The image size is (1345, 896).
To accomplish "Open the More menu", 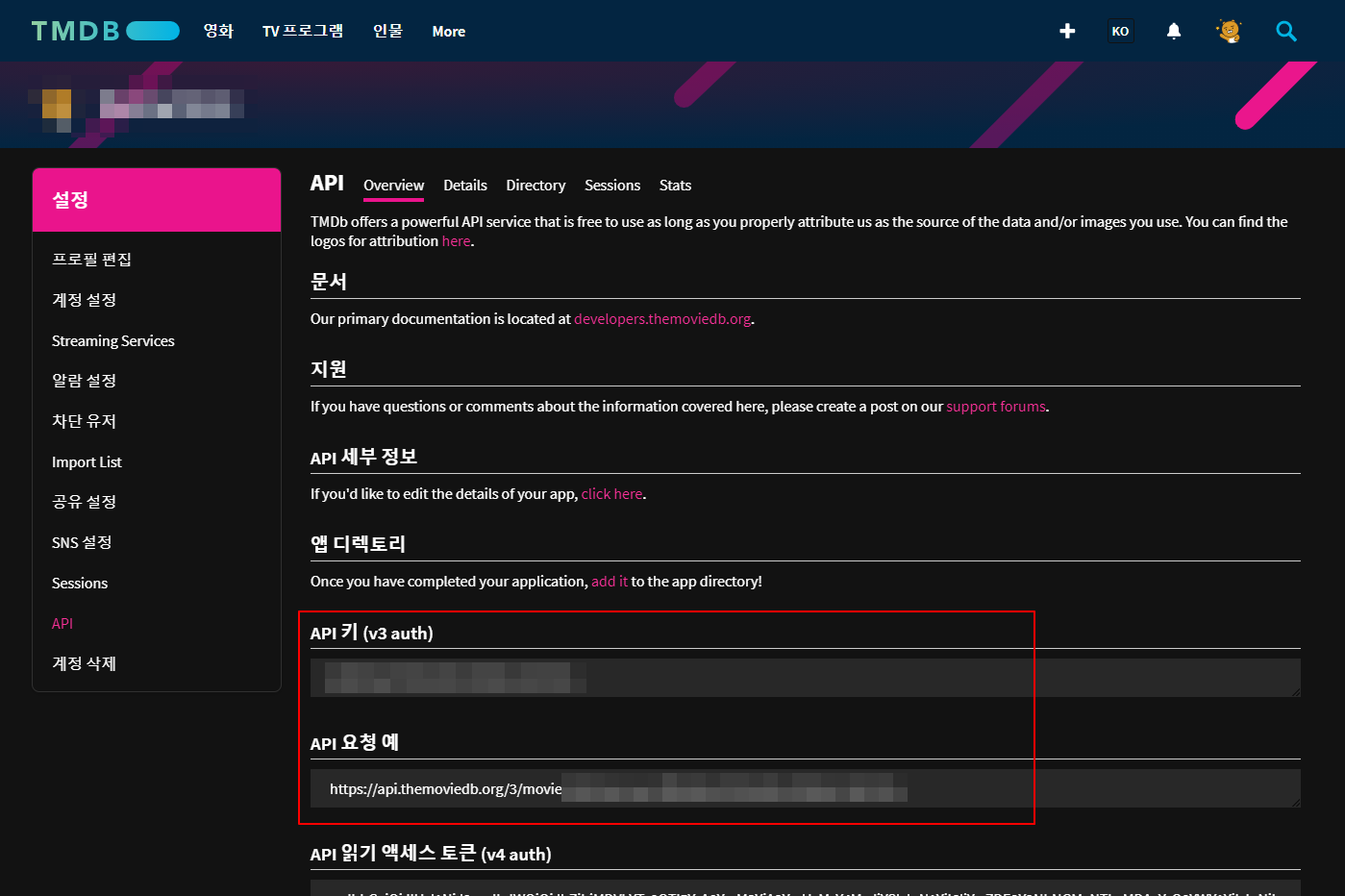I will (x=449, y=32).
